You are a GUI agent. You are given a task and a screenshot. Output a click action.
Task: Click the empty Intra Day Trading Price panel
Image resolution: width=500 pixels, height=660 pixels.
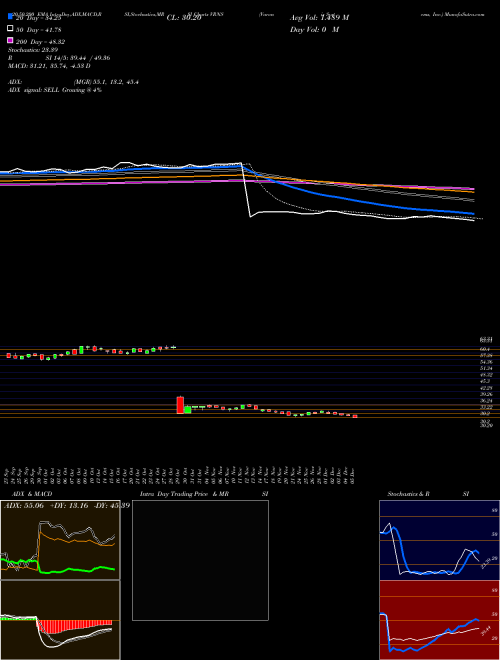coord(200,560)
